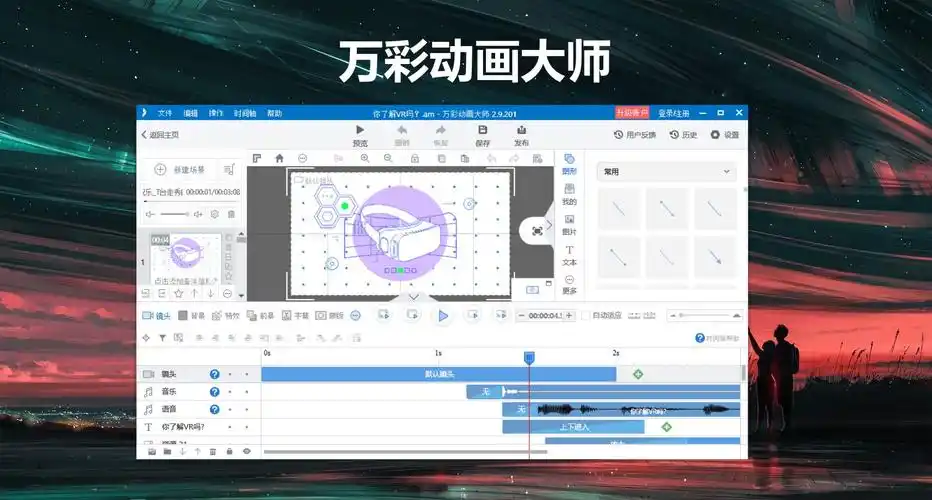Open the 编辑 menu
Image resolution: width=932 pixels, height=500 pixels.
point(190,113)
